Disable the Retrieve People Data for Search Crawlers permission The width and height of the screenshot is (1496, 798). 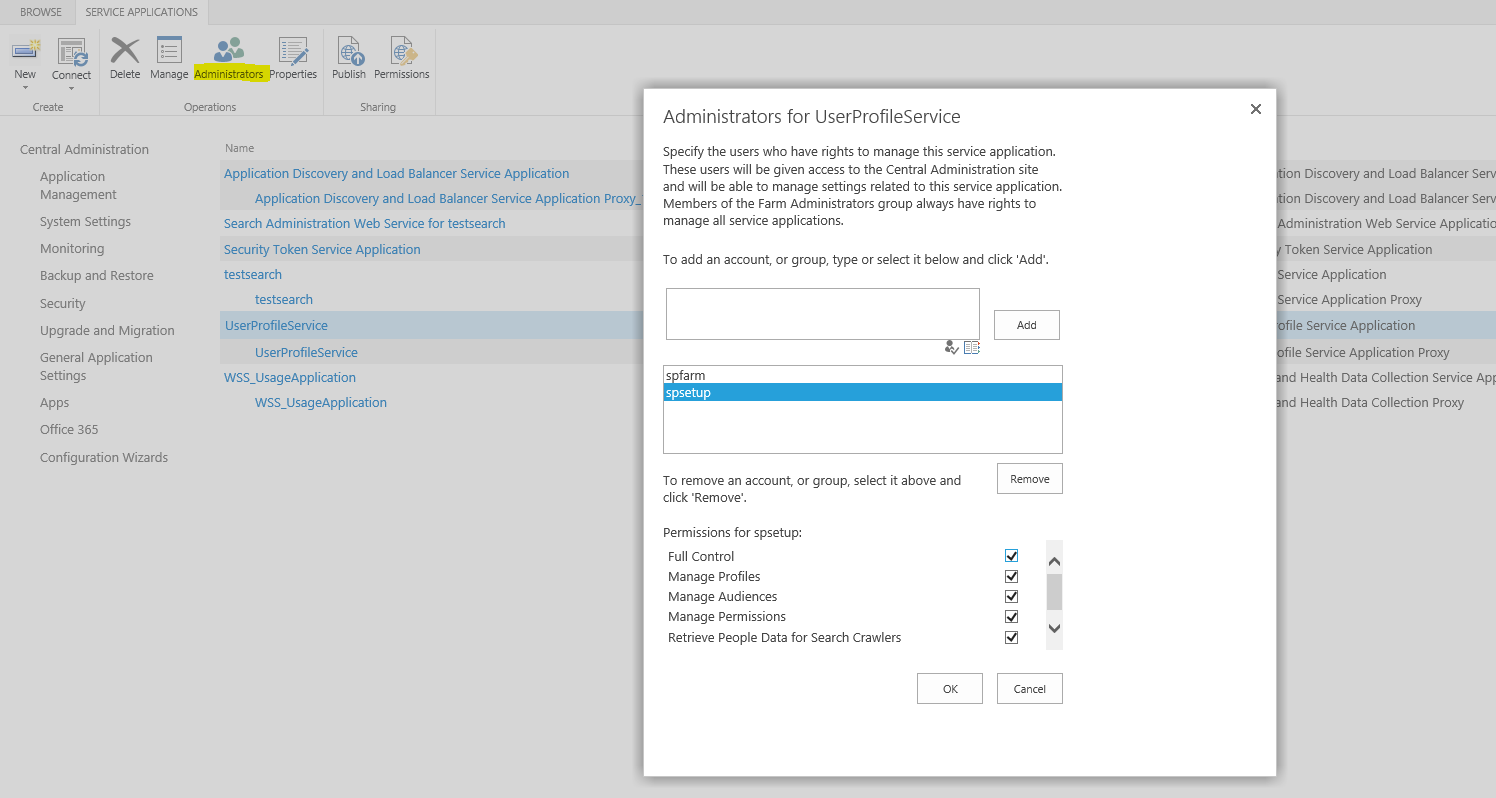point(1011,637)
